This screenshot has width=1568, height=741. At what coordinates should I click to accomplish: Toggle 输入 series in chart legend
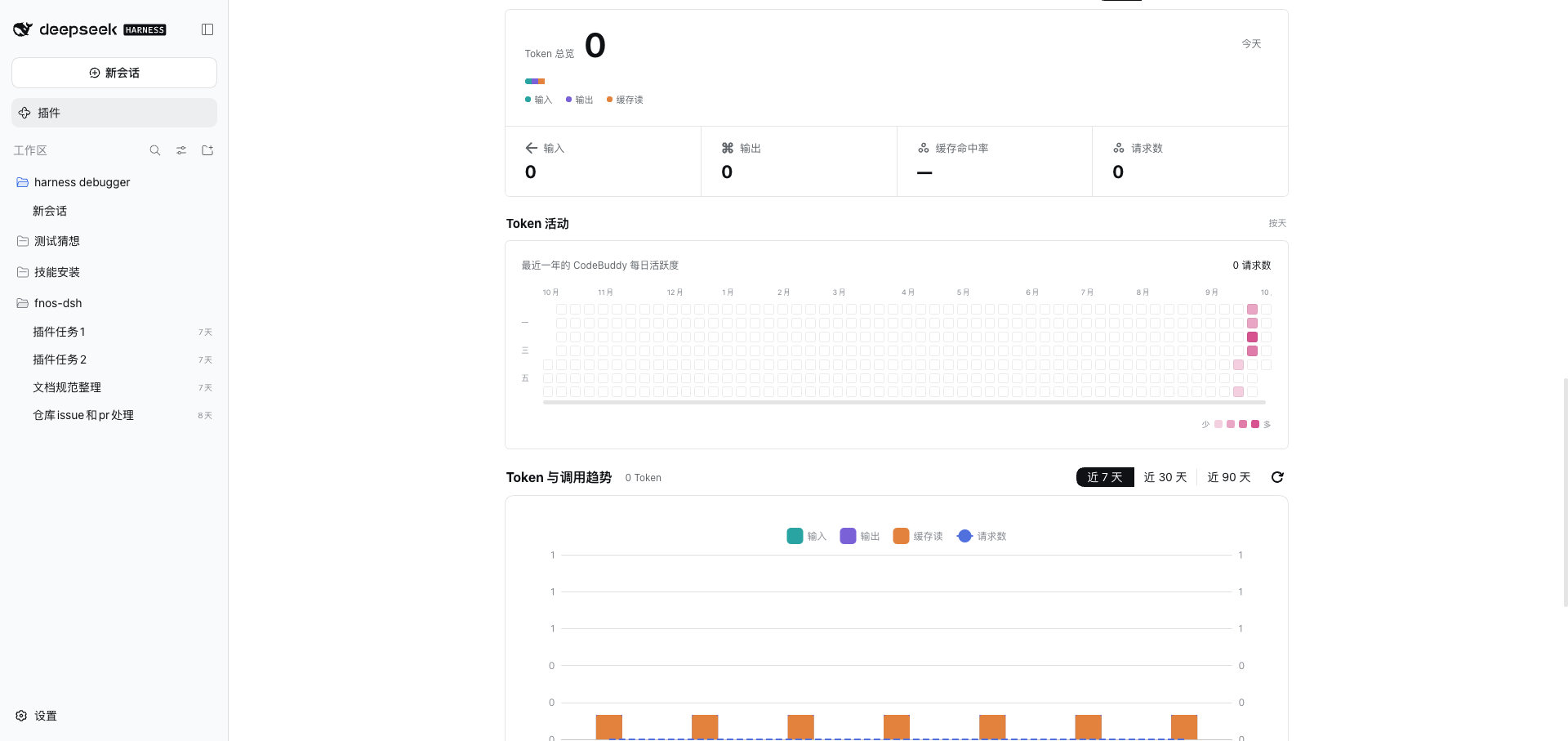click(807, 536)
